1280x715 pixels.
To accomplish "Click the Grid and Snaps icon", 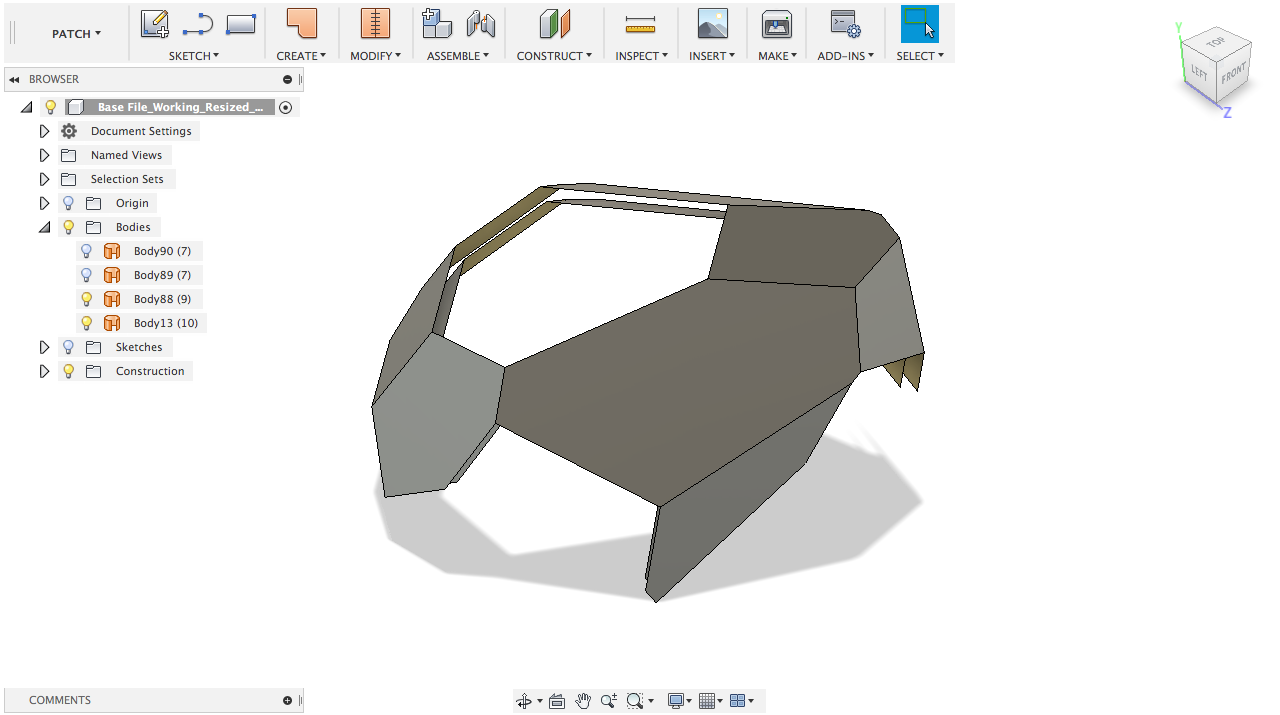I will 707,701.
